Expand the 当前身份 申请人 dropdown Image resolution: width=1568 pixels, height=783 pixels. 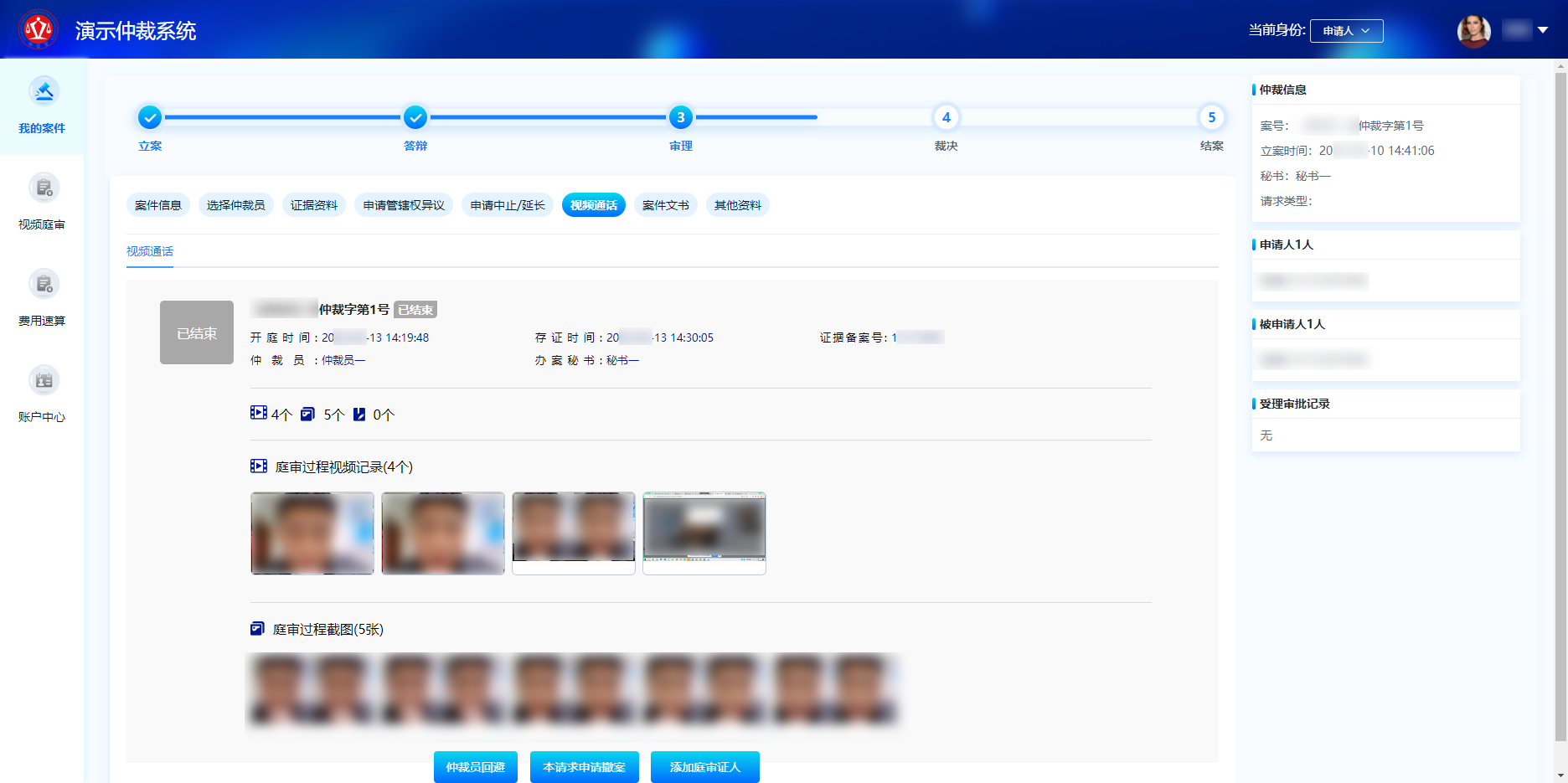(1346, 31)
